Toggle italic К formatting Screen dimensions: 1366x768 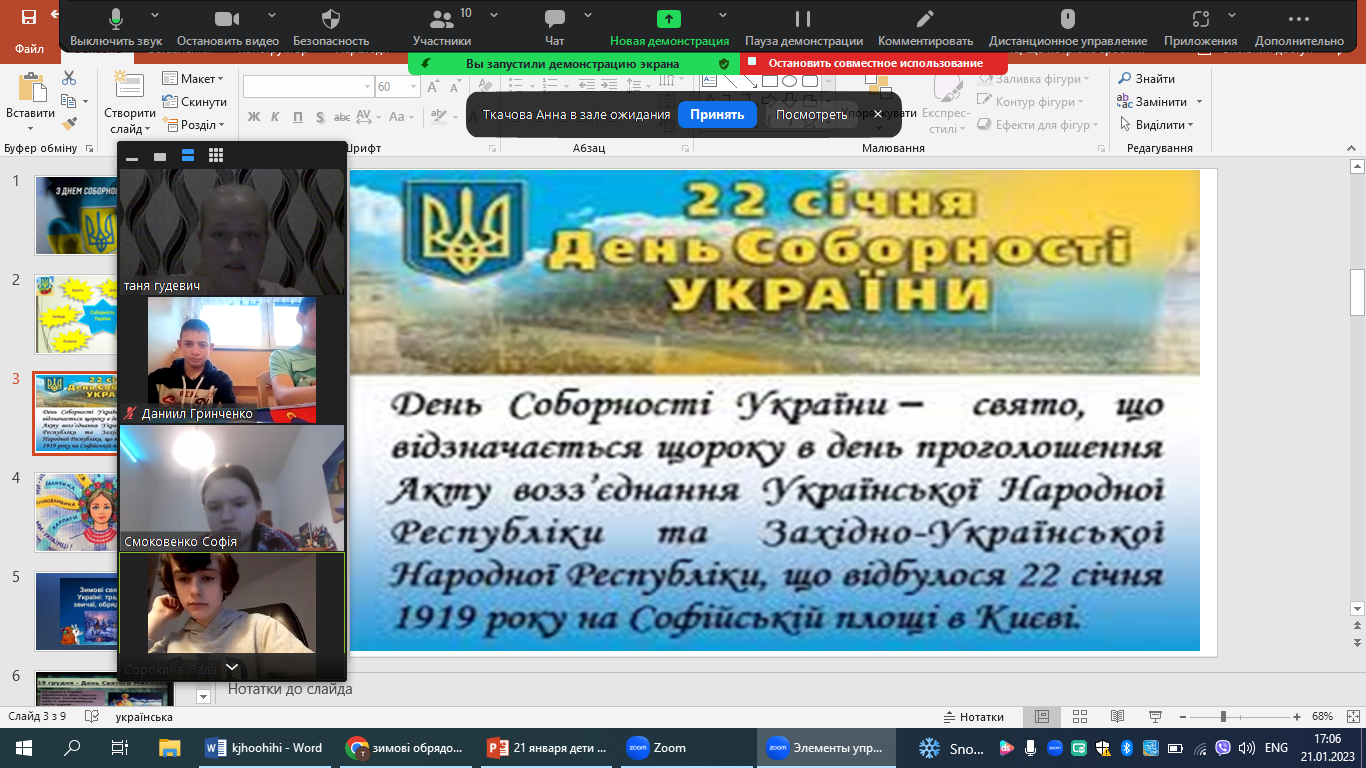pos(275,116)
